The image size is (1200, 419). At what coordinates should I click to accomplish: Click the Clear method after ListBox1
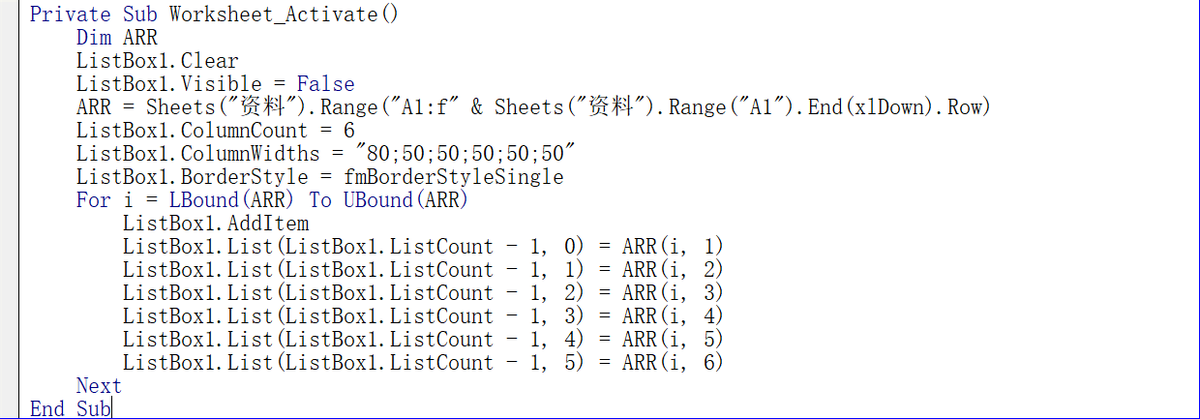coord(210,61)
